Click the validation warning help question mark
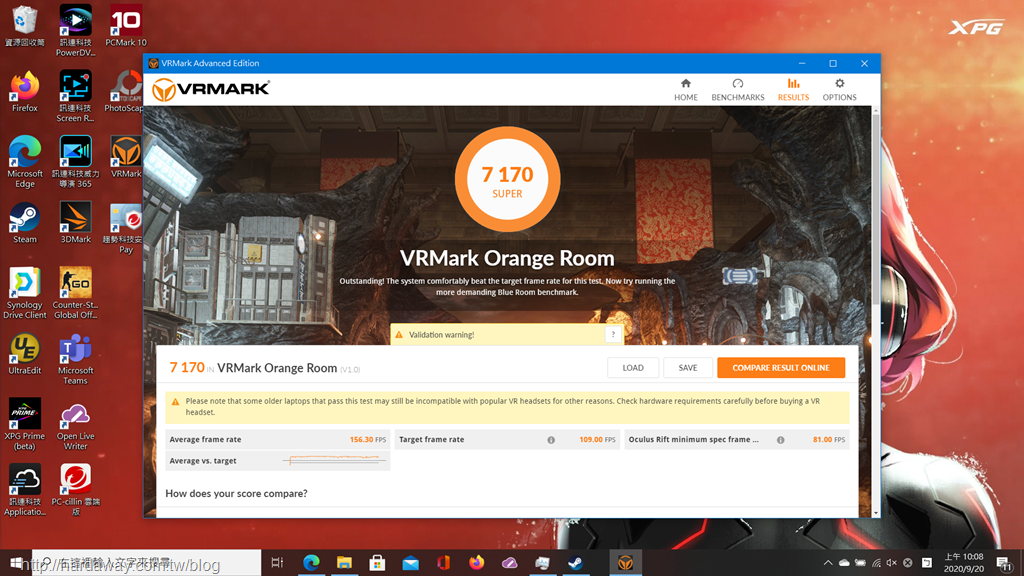Image resolution: width=1024 pixels, height=576 pixels. [613, 334]
